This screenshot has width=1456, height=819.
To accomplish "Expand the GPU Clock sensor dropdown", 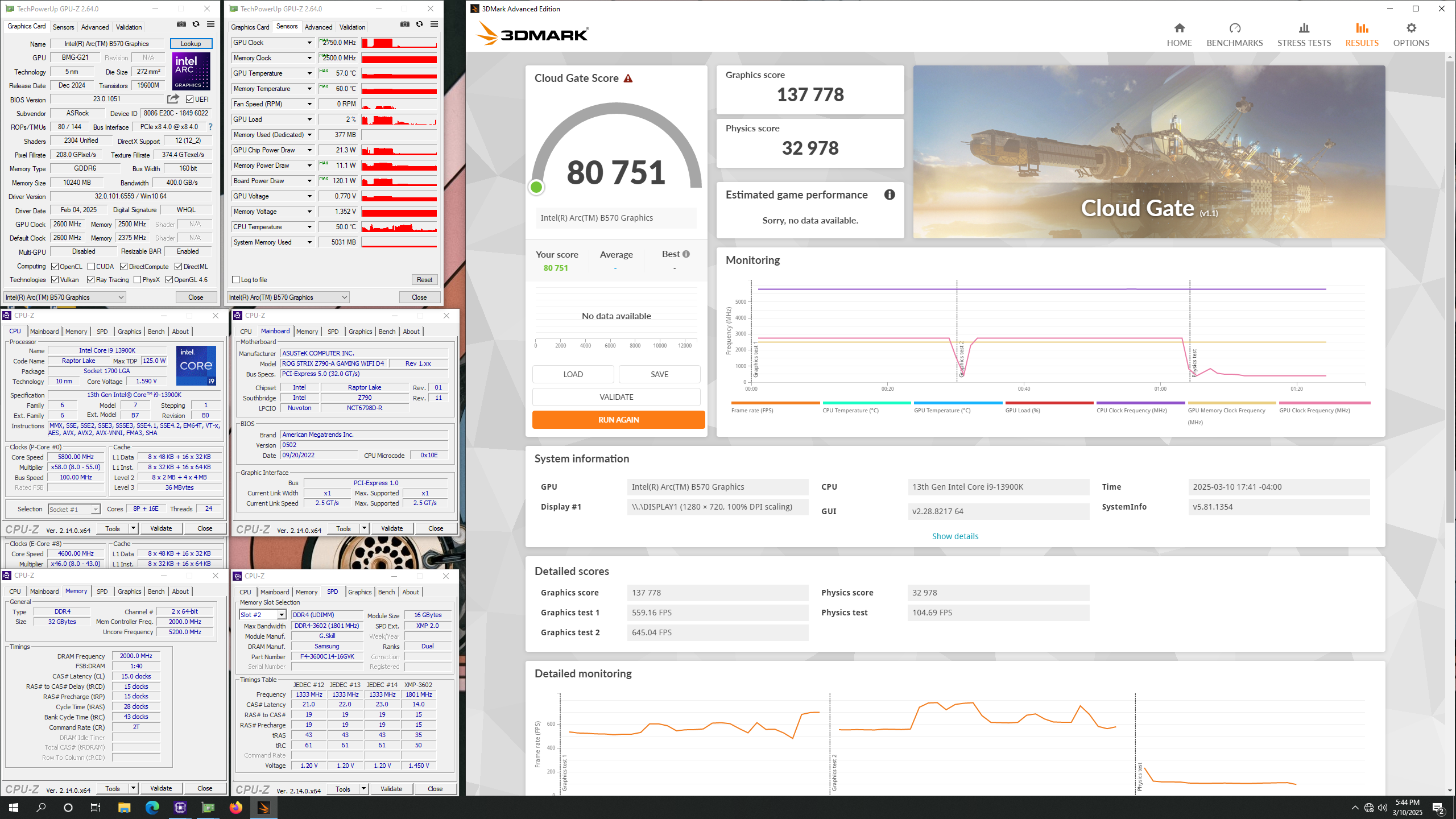I will pos(309,43).
